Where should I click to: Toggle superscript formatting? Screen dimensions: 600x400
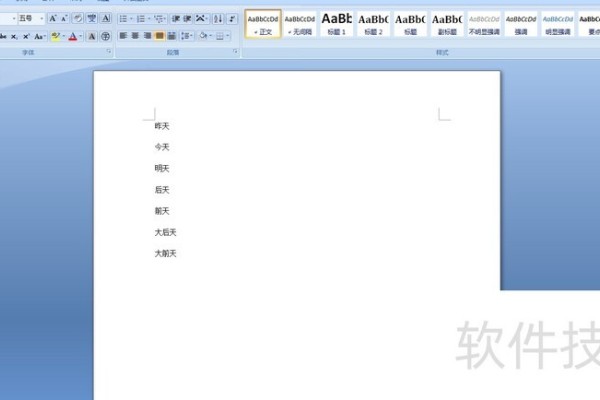coord(26,37)
